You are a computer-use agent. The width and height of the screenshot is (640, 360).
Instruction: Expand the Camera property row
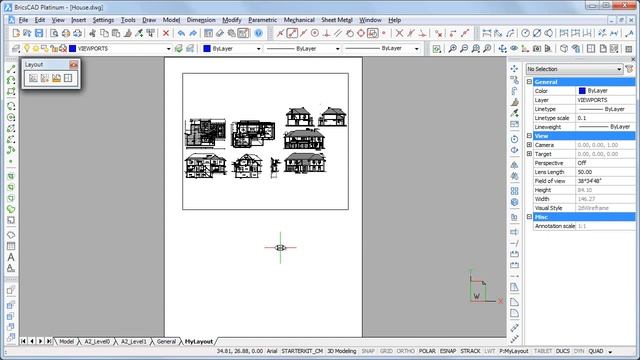[529, 145]
